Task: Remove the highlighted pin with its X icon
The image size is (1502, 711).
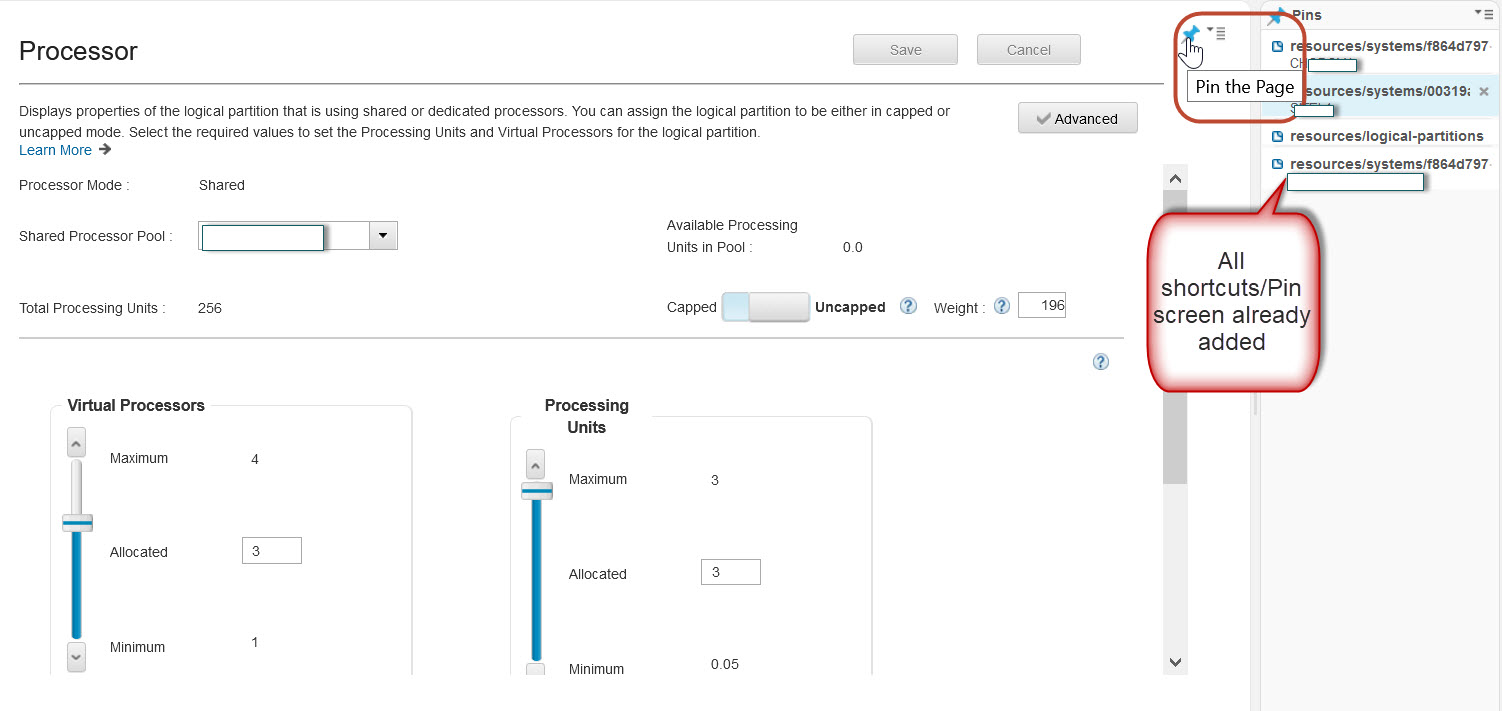Action: (1483, 91)
